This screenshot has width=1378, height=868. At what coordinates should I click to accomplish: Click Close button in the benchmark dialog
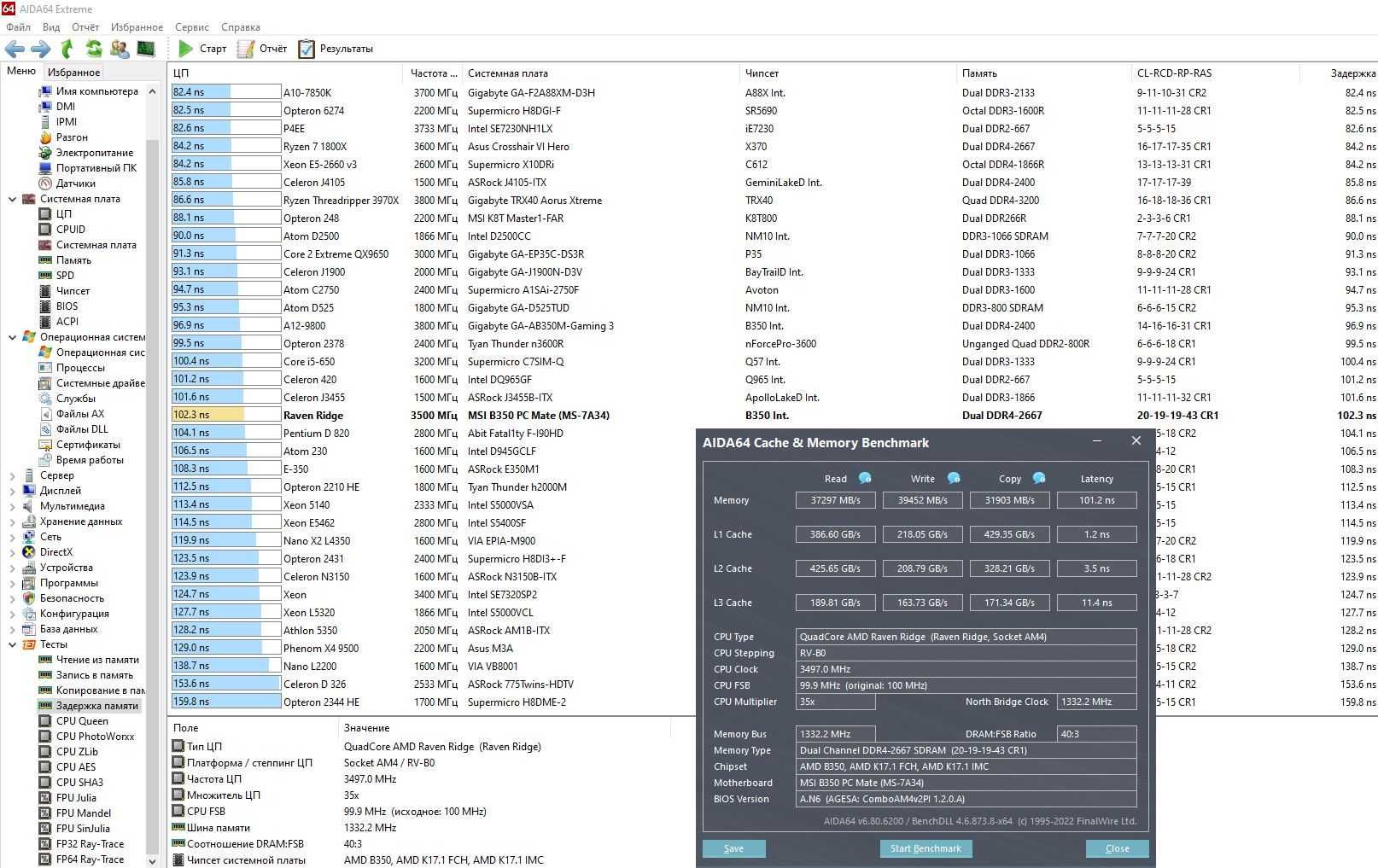(1117, 848)
